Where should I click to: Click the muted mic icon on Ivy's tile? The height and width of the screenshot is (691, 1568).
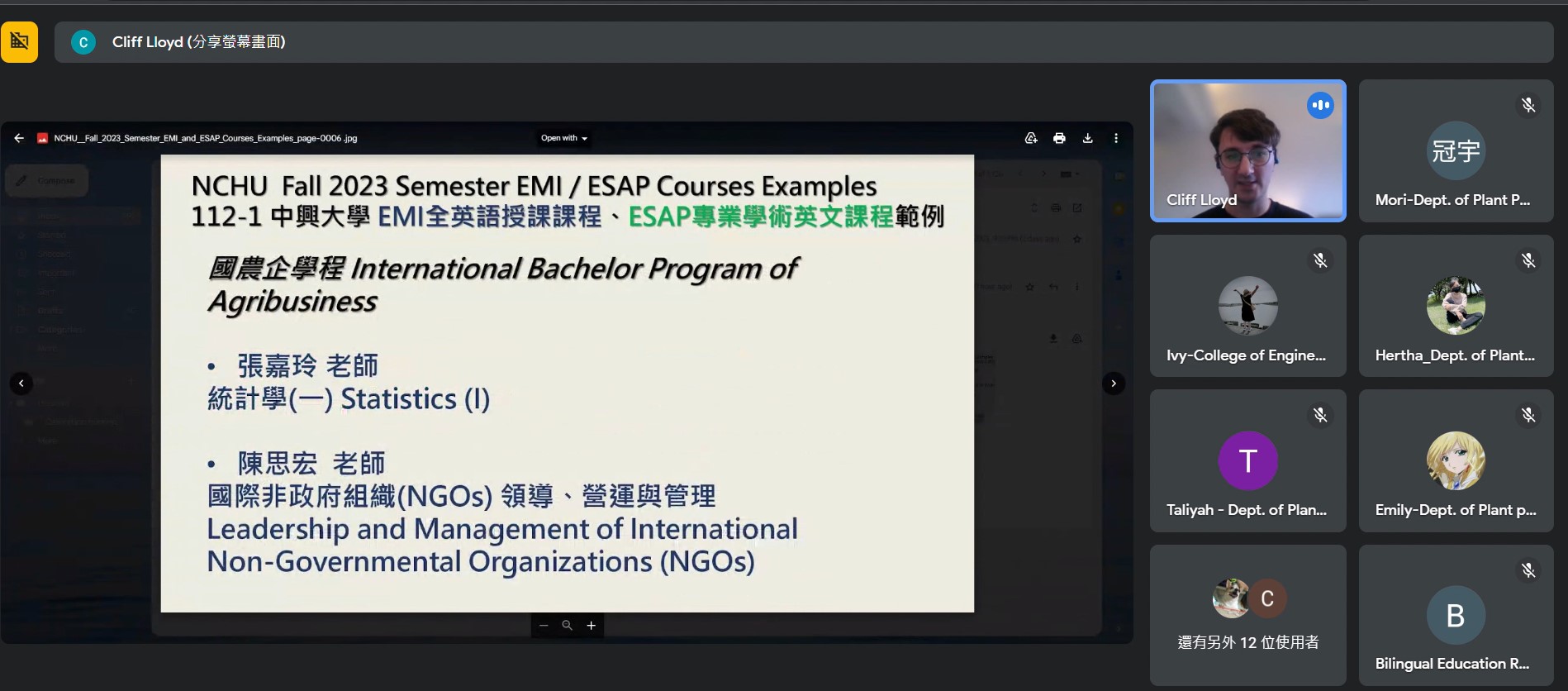[1320, 260]
